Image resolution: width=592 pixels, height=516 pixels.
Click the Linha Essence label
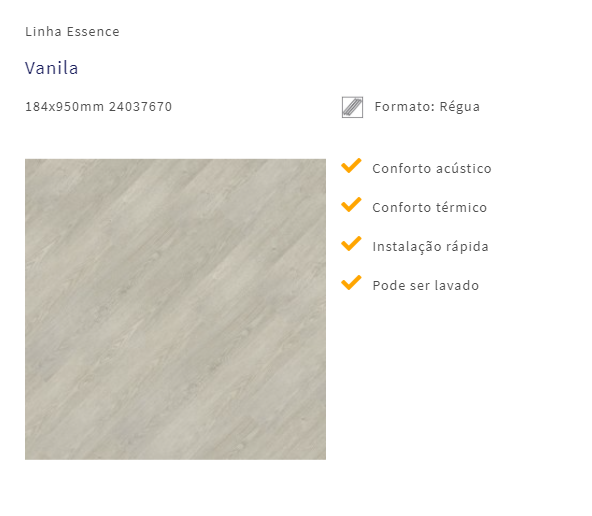(72, 31)
